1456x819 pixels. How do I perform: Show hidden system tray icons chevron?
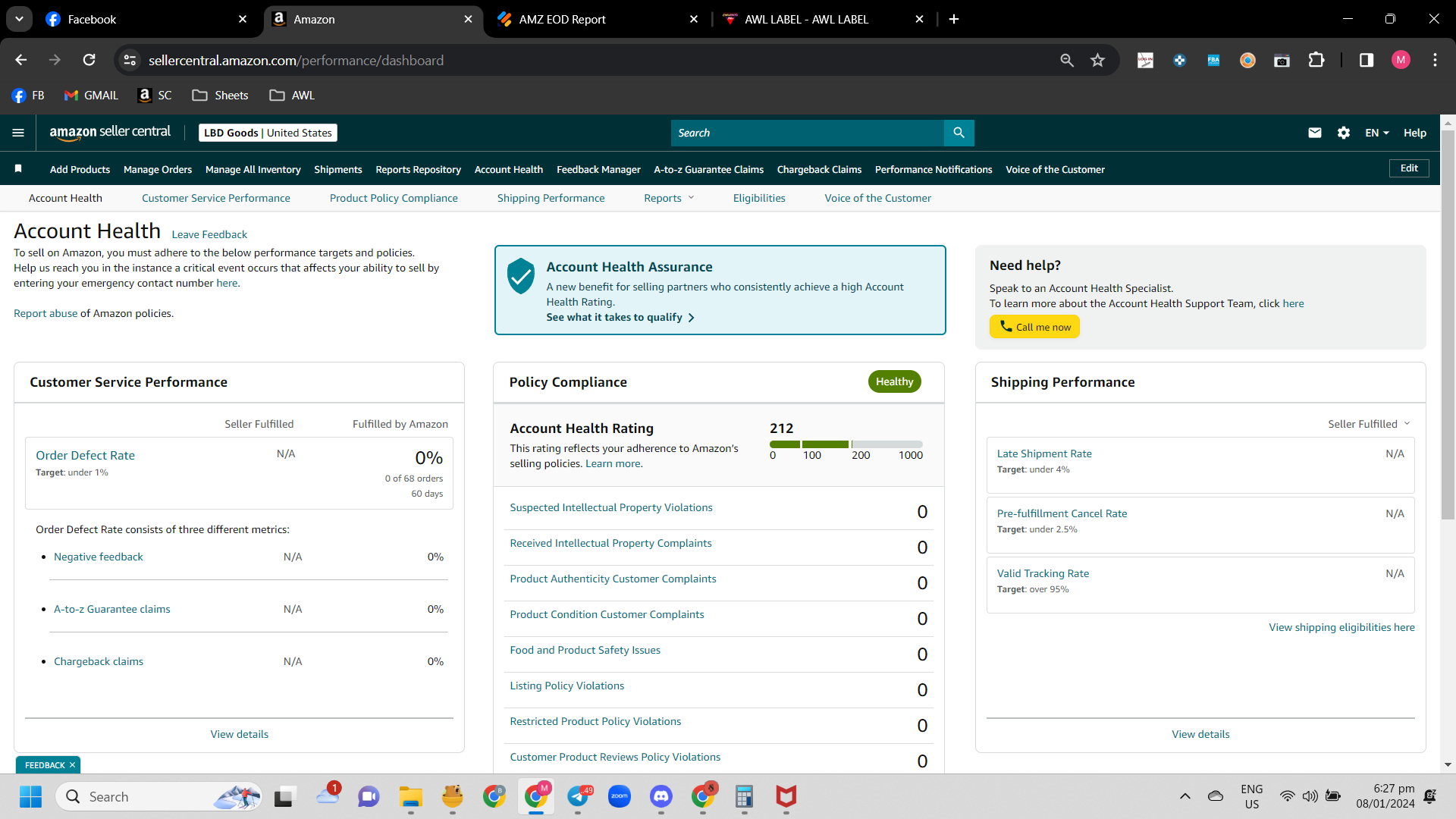point(1185,797)
